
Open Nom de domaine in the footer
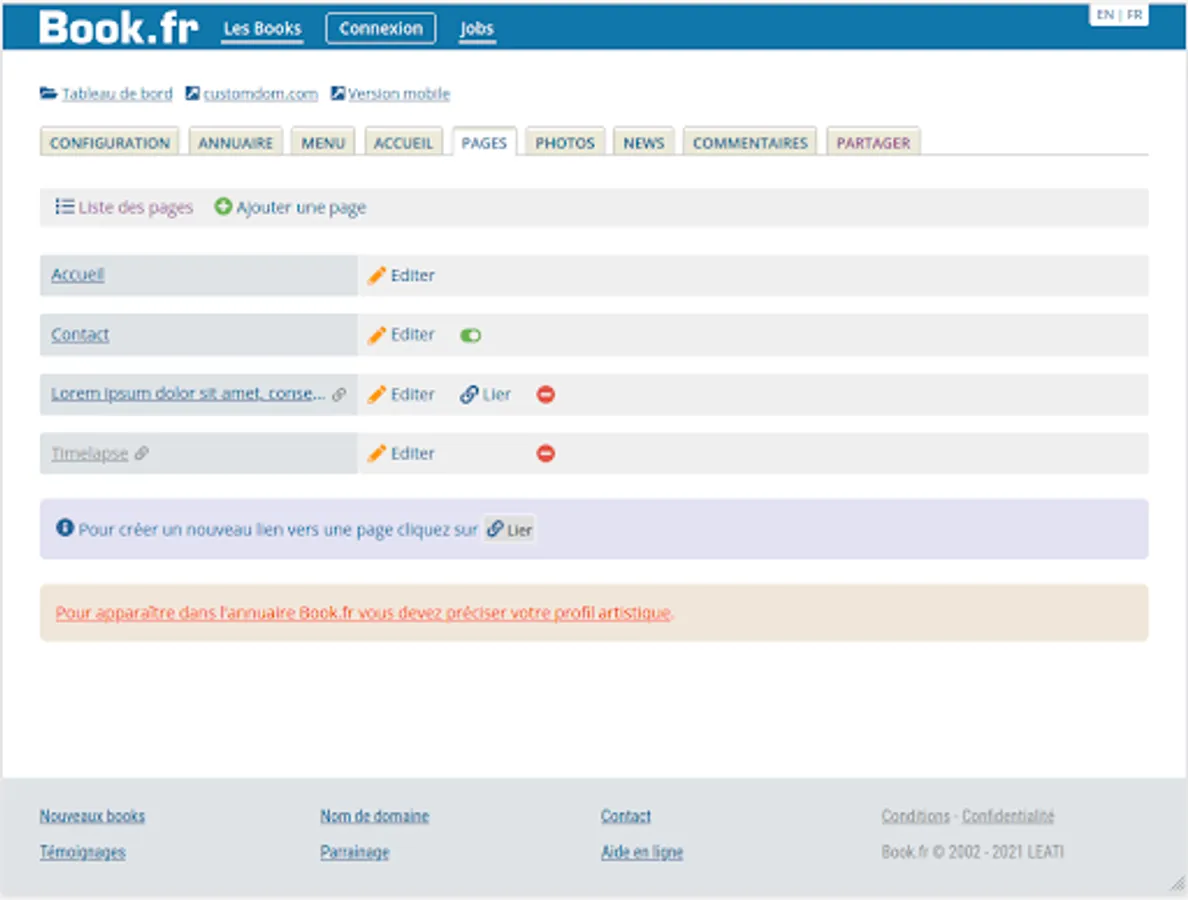coord(374,816)
